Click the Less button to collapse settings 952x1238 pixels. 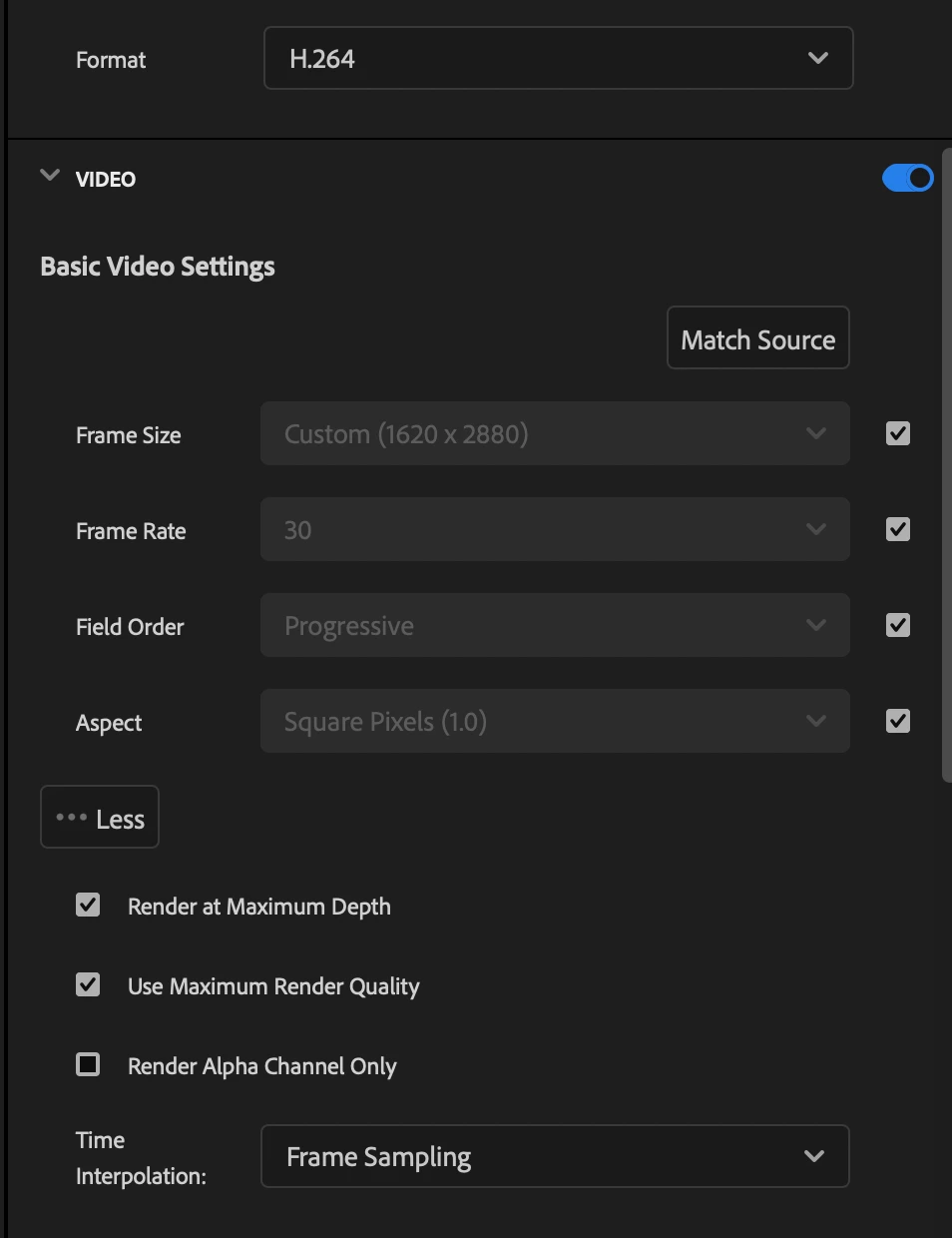click(x=100, y=818)
